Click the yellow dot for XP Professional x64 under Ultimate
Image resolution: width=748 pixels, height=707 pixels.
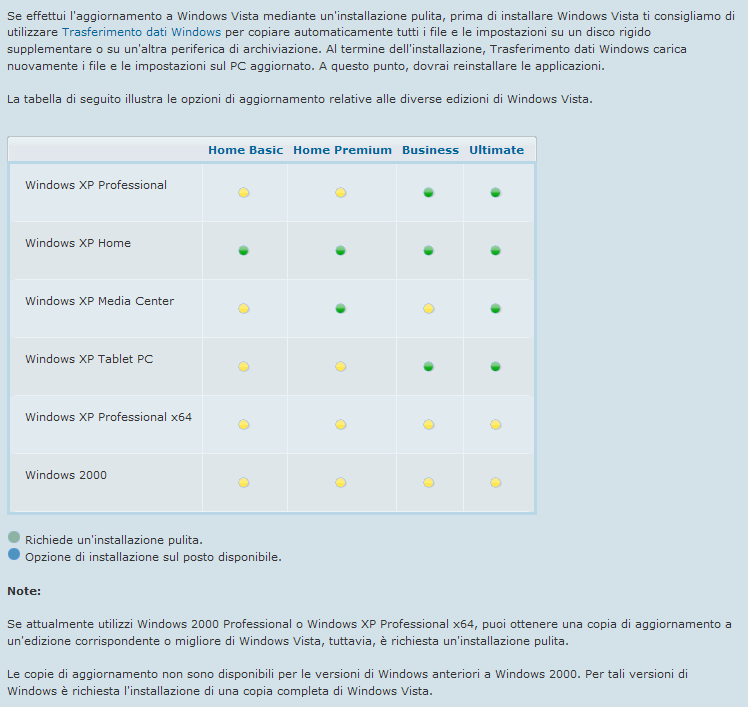[x=495, y=425]
